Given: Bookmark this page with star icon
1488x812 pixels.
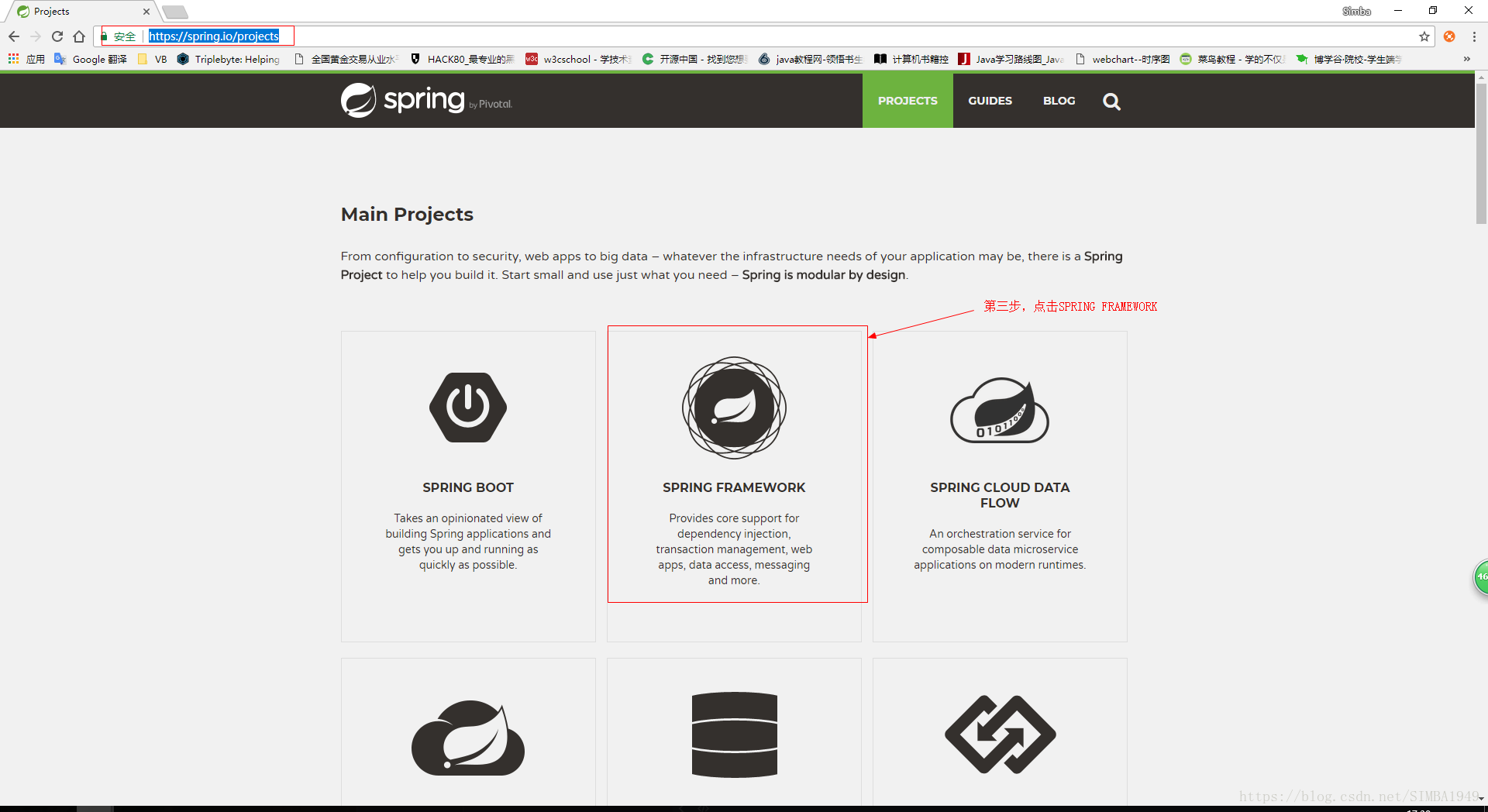Looking at the screenshot, I should click(1424, 36).
